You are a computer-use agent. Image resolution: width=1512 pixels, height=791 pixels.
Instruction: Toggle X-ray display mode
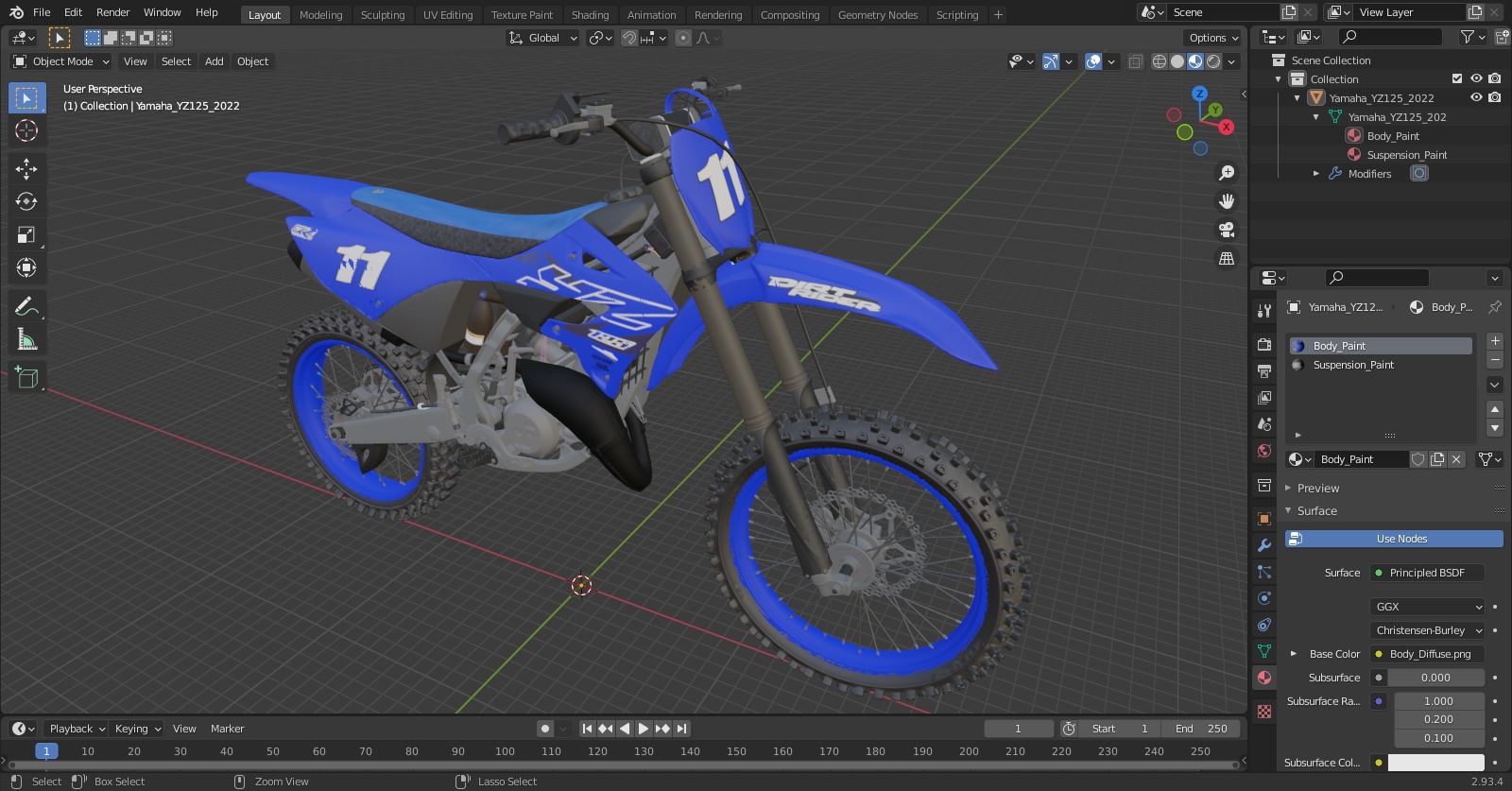(1136, 61)
